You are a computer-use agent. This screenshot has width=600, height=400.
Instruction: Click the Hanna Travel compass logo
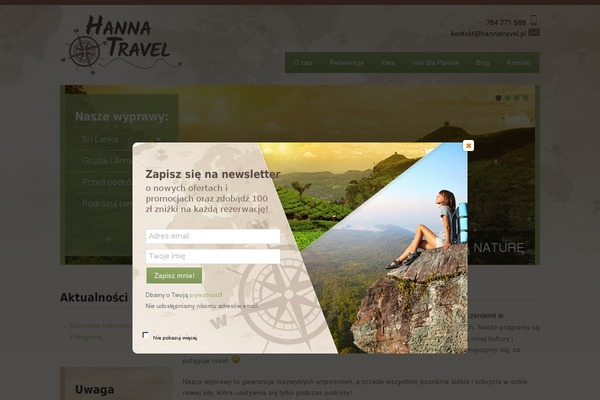pyautogui.click(x=121, y=44)
